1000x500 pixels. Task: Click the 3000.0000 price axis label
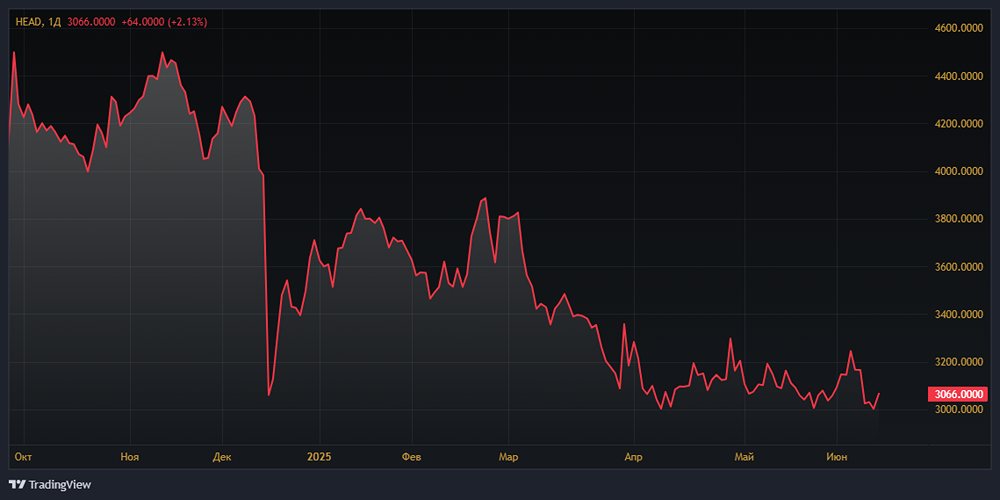957,409
